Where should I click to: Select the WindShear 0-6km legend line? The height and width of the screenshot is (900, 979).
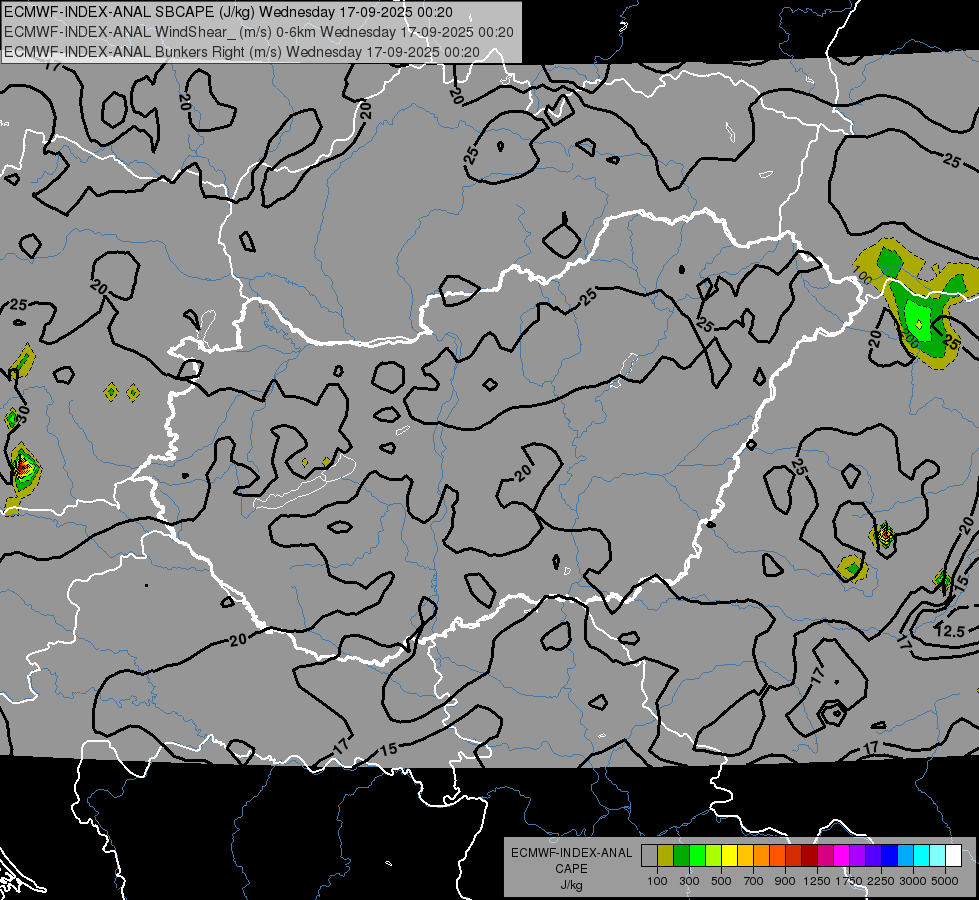tap(259, 32)
